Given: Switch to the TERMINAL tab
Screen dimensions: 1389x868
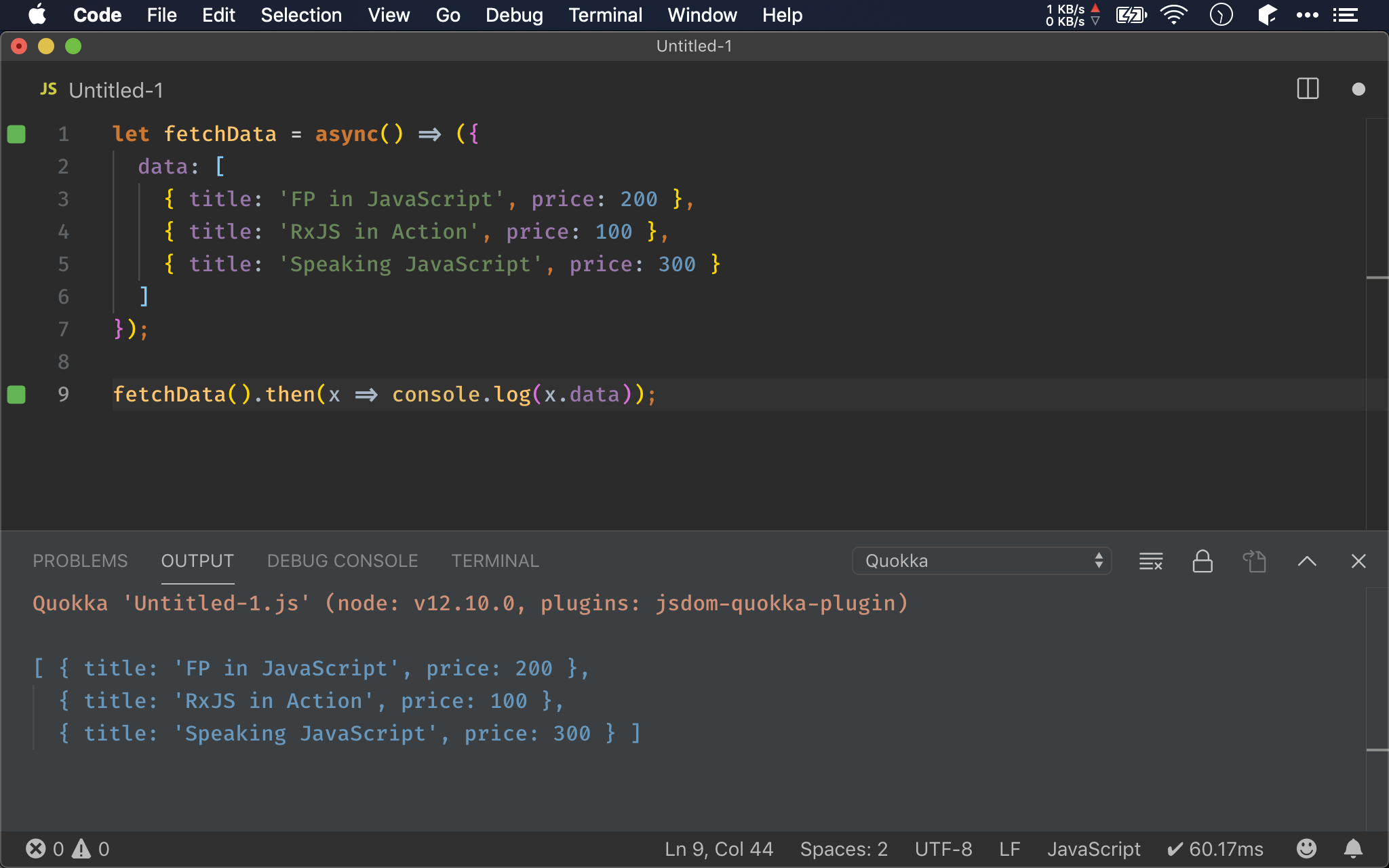Looking at the screenshot, I should click(x=495, y=561).
